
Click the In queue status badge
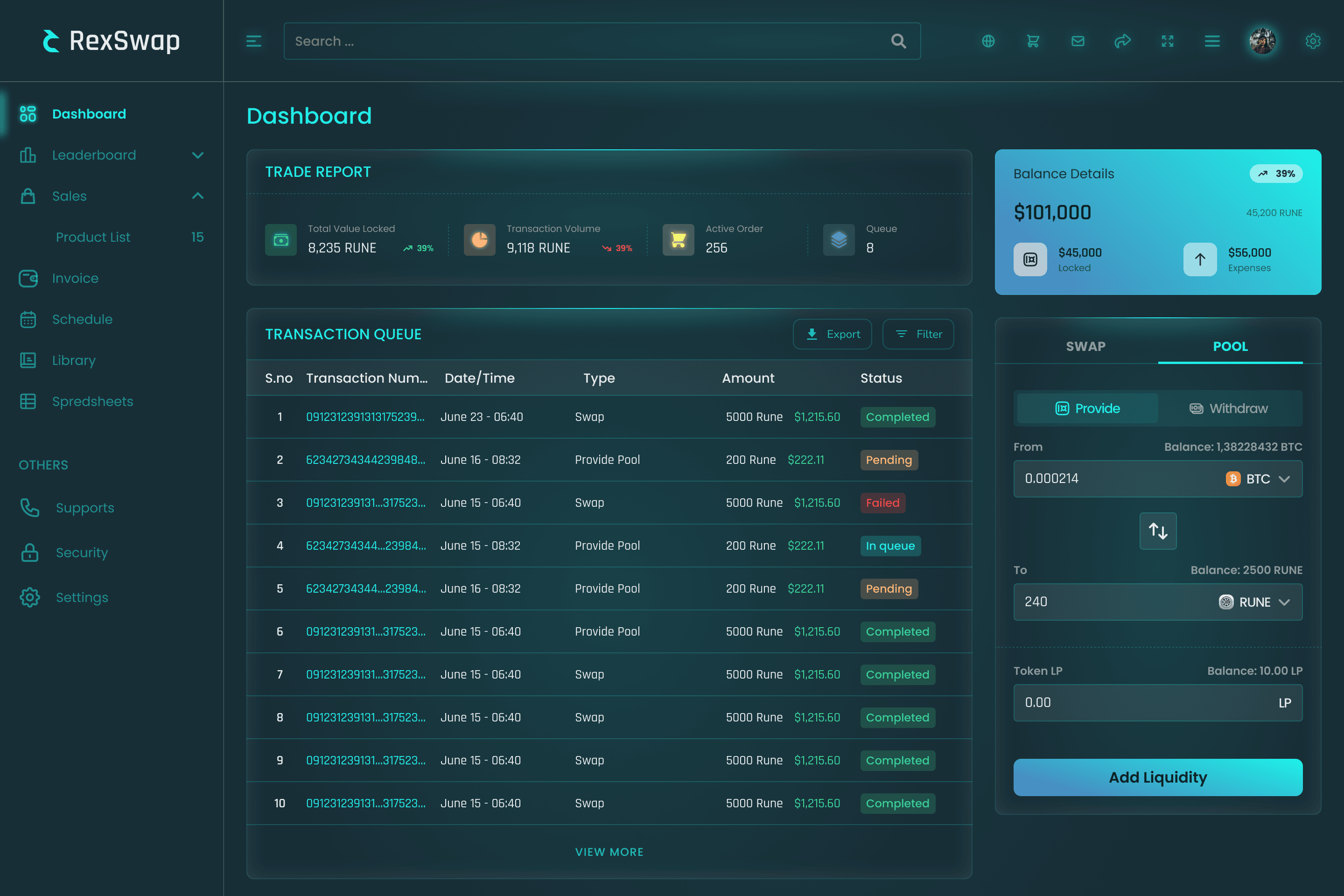click(x=890, y=546)
